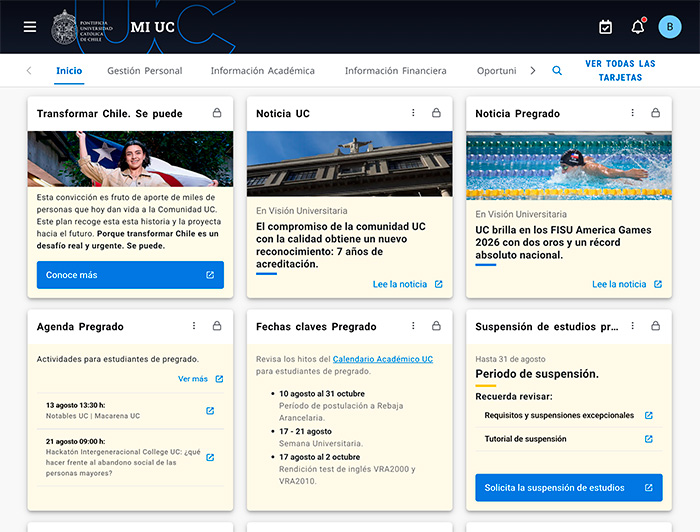
Task: Open the calendar tasks icon
Action: (605, 27)
